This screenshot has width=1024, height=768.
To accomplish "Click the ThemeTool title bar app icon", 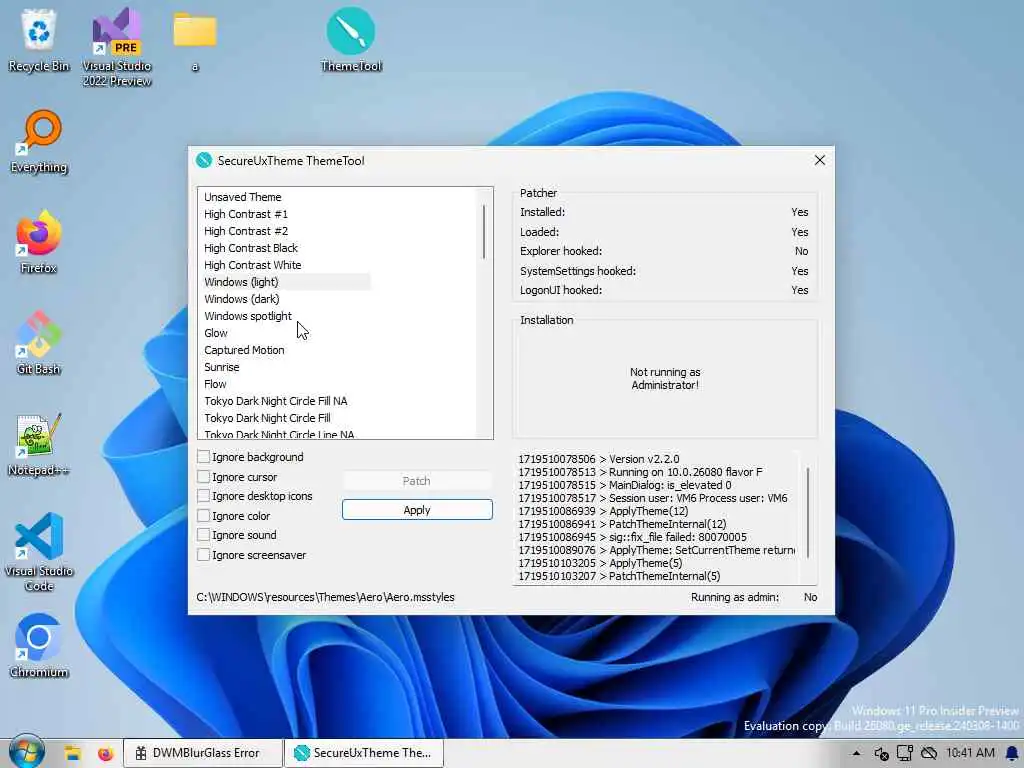I will click(x=204, y=160).
